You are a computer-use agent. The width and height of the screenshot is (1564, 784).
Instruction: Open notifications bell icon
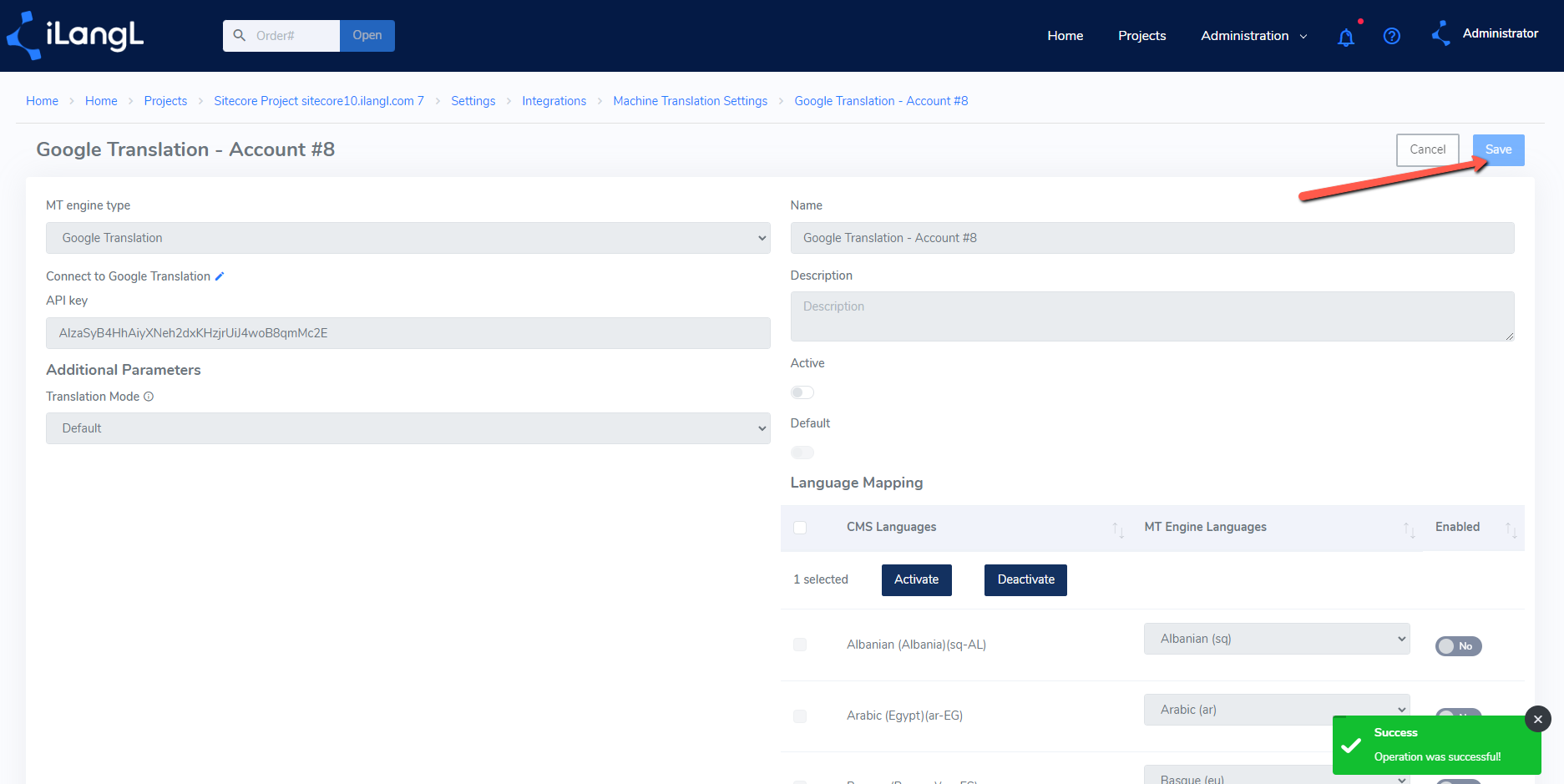click(1346, 37)
